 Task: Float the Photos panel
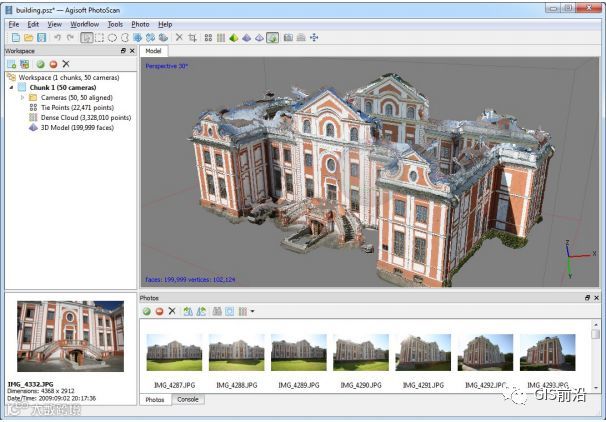click(x=587, y=298)
